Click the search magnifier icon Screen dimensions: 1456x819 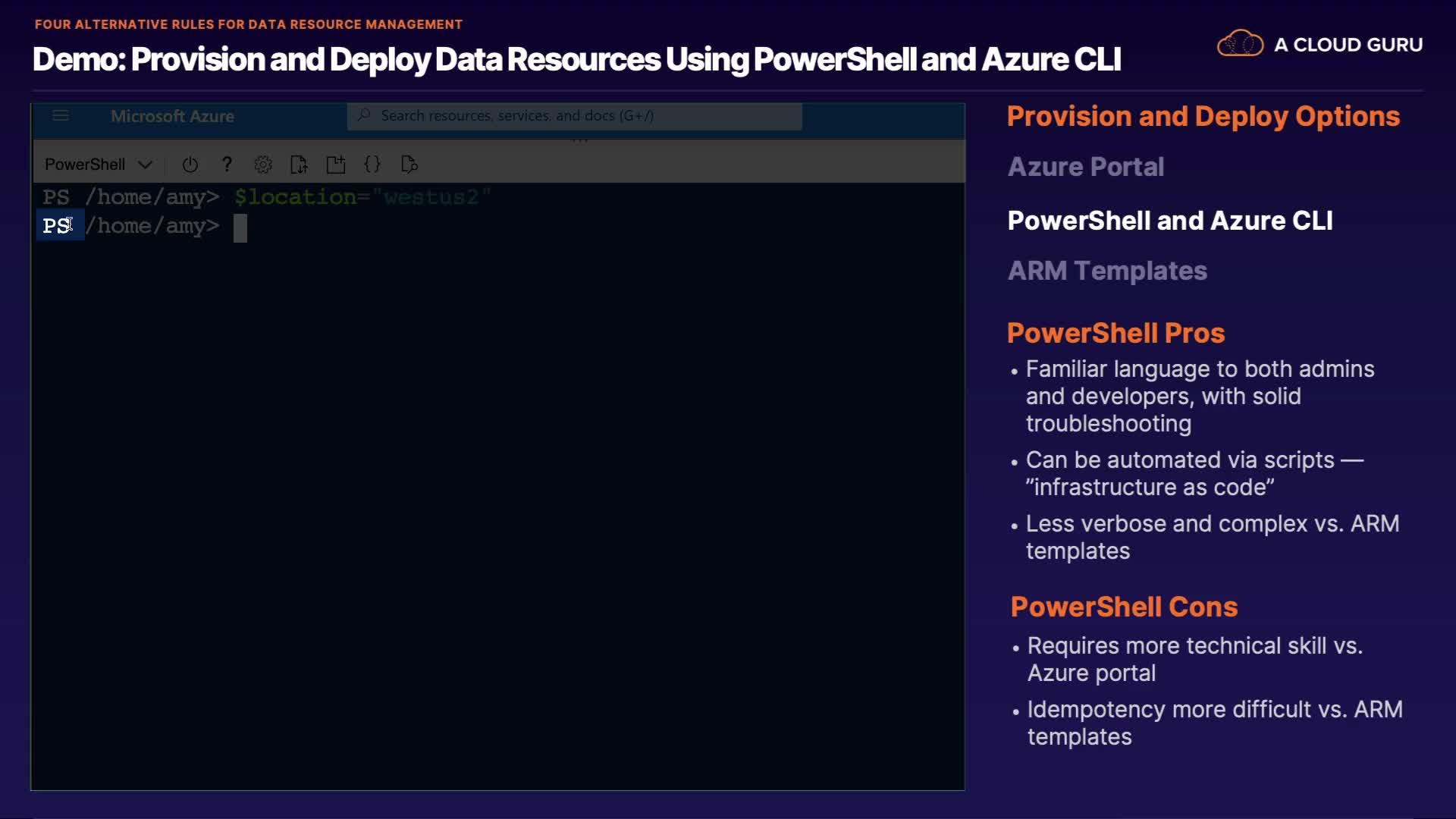(365, 115)
